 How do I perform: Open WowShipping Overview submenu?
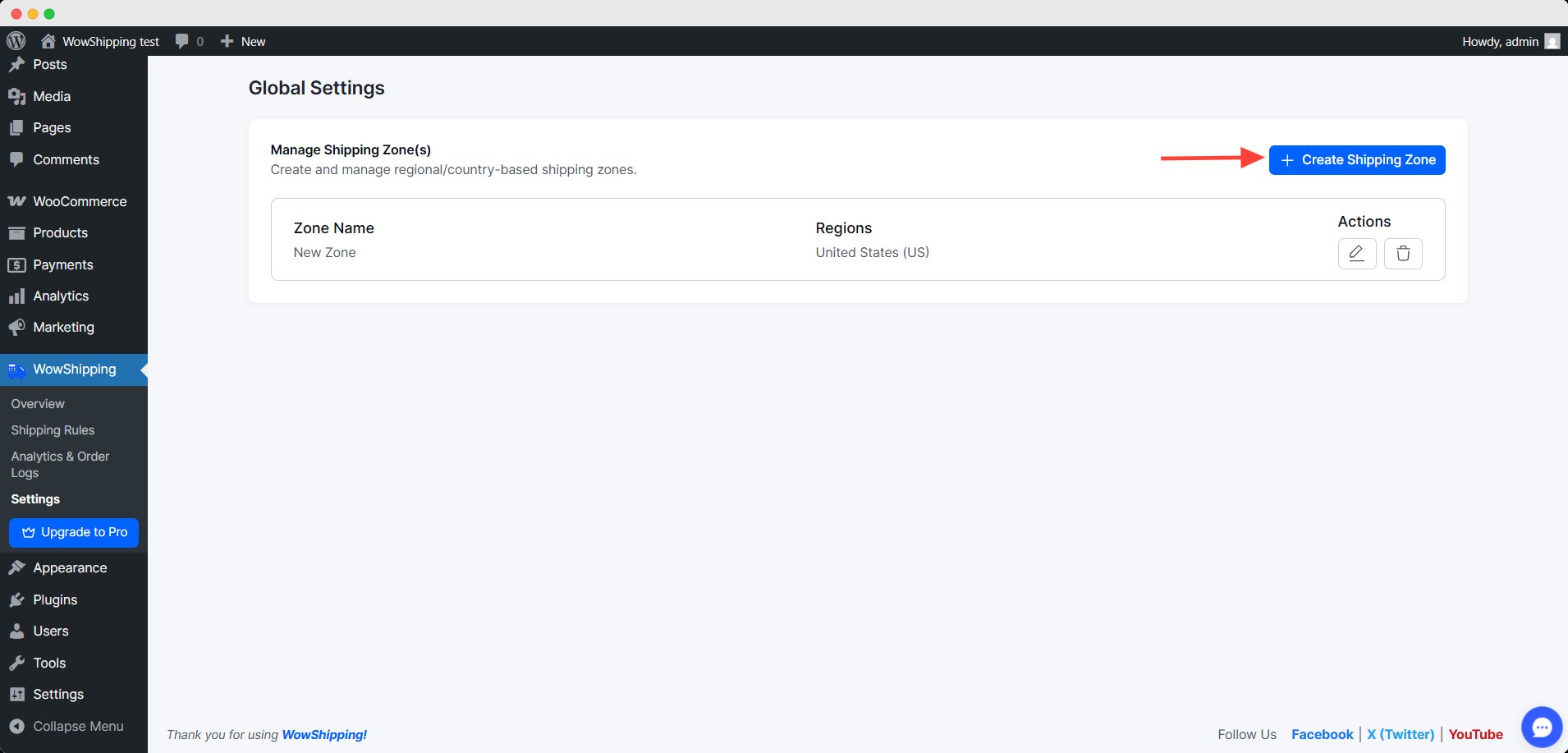tap(38, 404)
